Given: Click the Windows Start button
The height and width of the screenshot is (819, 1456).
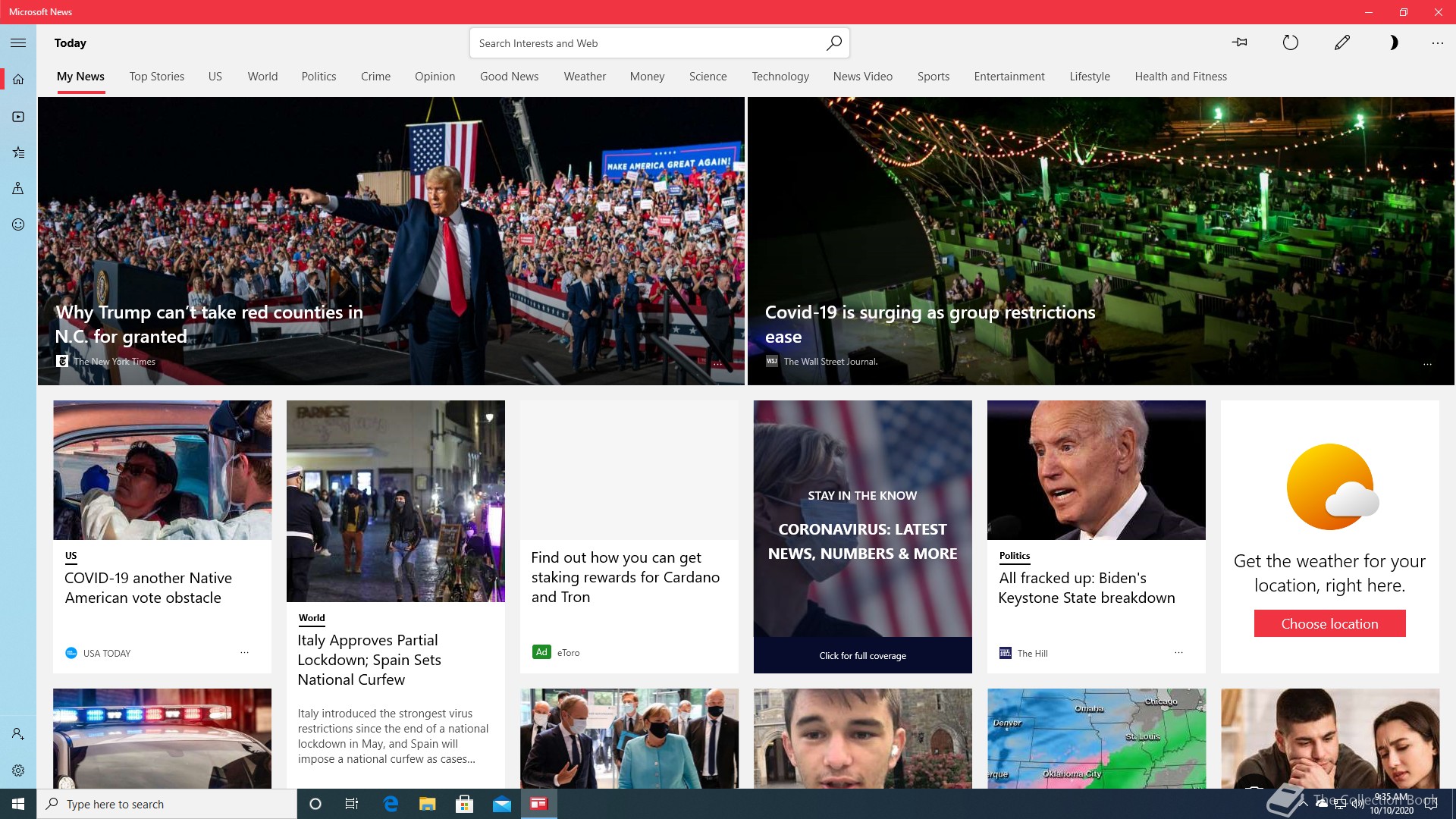Looking at the screenshot, I should pyautogui.click(x=18, y=804).
